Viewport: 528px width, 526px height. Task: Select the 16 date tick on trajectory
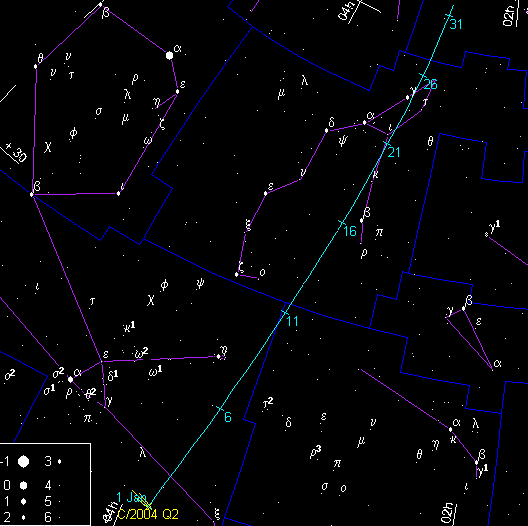(350, 231)
